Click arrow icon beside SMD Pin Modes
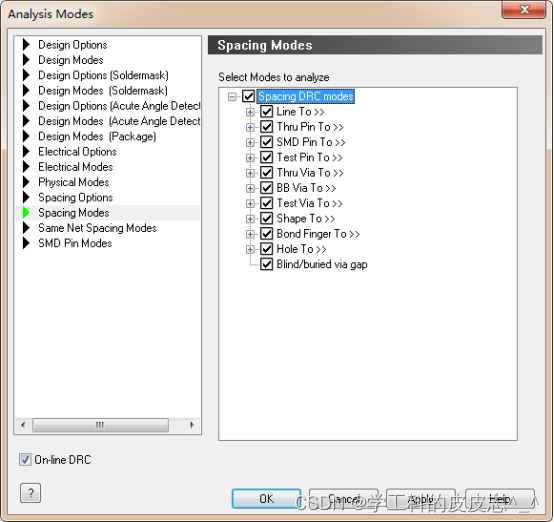Image resolution: width=554 pixels, height=522 pixels. point(26,243)
